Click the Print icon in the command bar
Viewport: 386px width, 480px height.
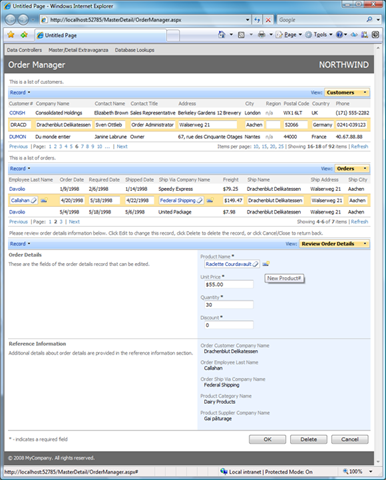pyautogui.click(x=262, y=34)
